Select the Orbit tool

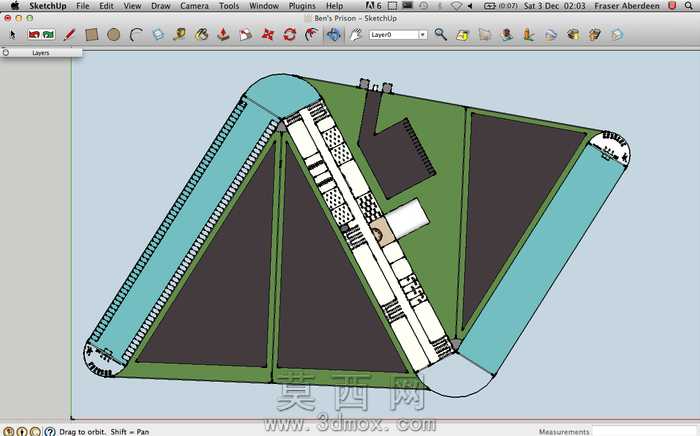point(333,34)
